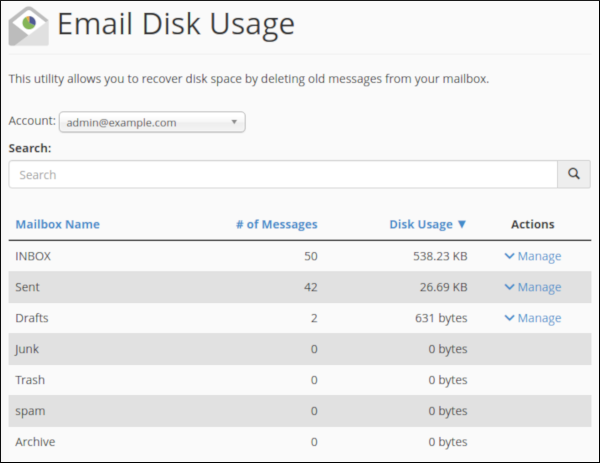Screen dimensions: 600x463
Task: Select the Sent mailbox name
Action: (28, 287)
